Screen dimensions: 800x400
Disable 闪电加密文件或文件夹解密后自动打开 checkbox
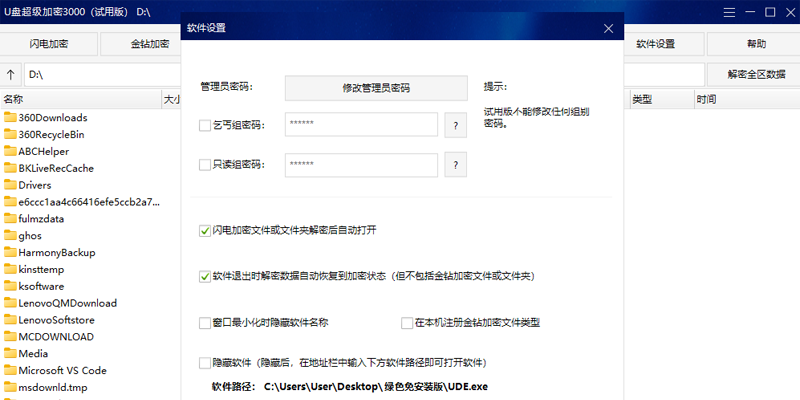point(205,230)
